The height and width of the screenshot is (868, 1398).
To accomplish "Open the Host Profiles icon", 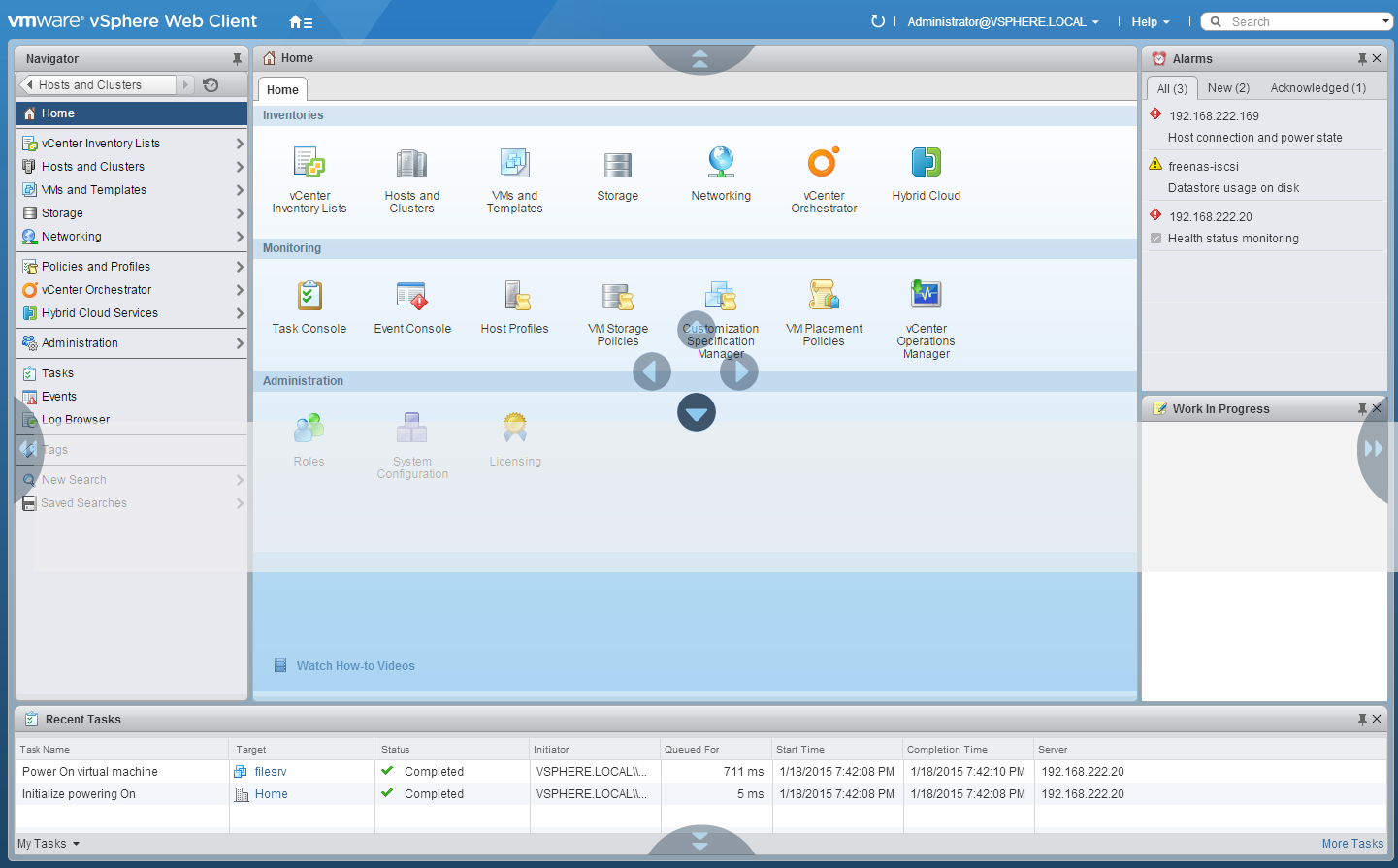I will pos(515,295).
